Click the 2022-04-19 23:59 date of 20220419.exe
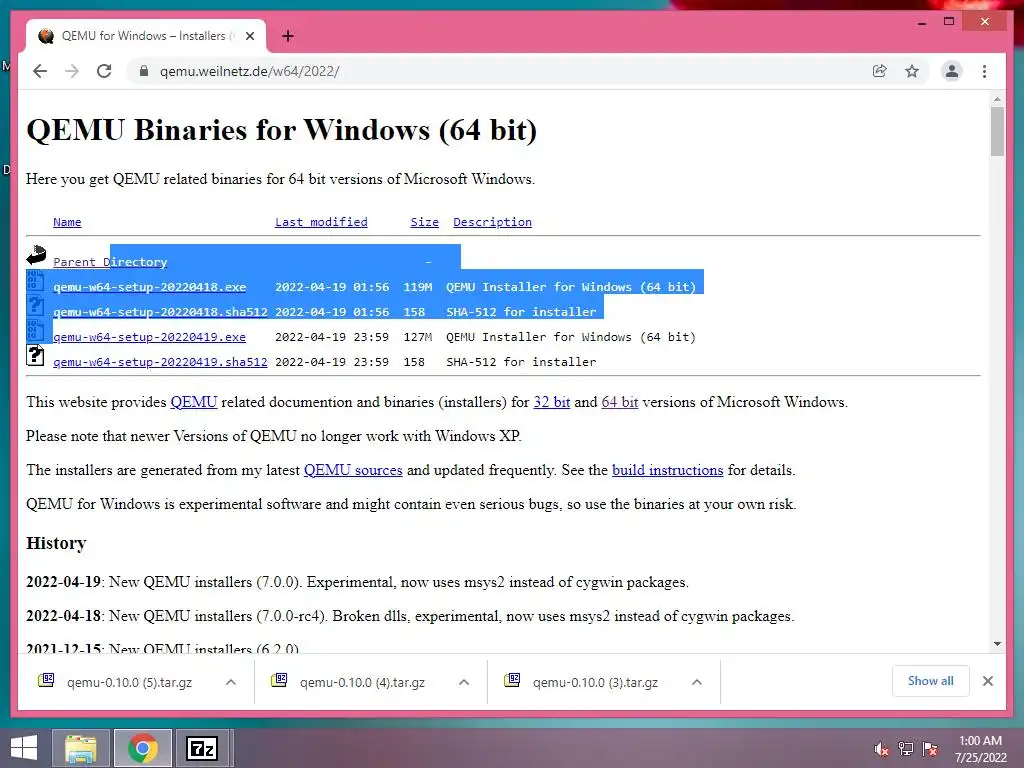 [x=332, y=337]
